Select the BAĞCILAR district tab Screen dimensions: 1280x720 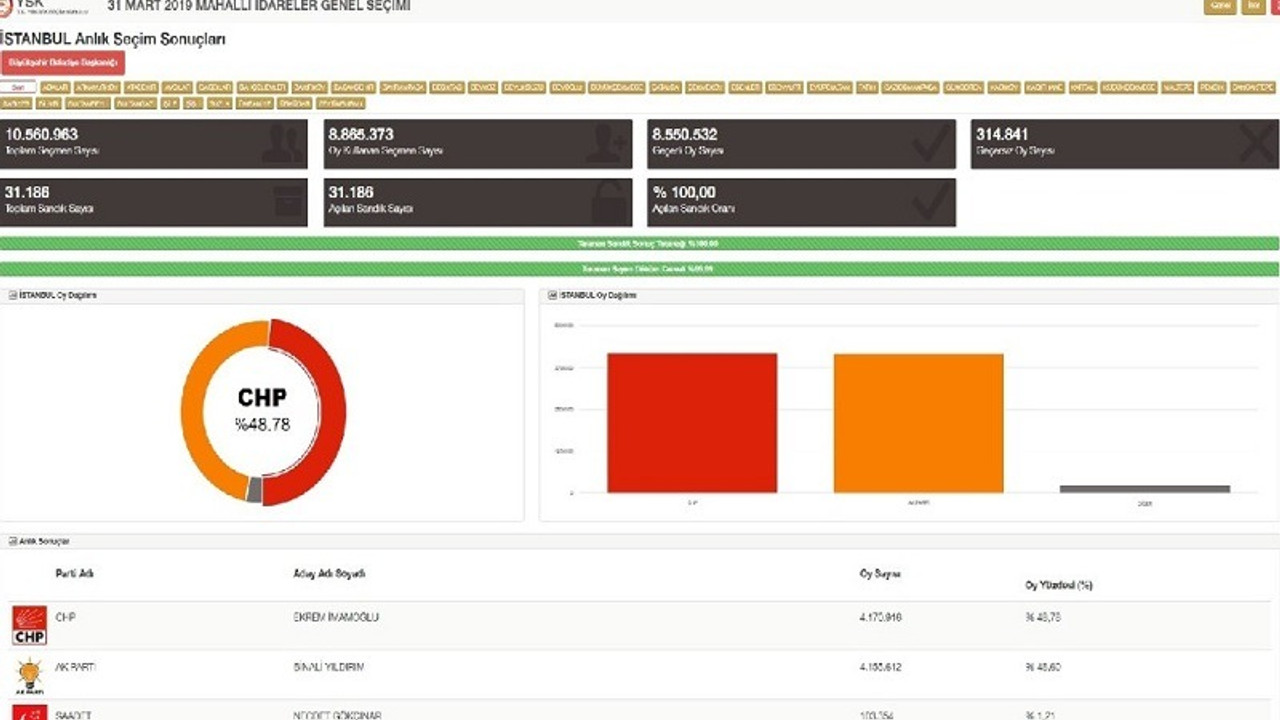pos(214,88)
